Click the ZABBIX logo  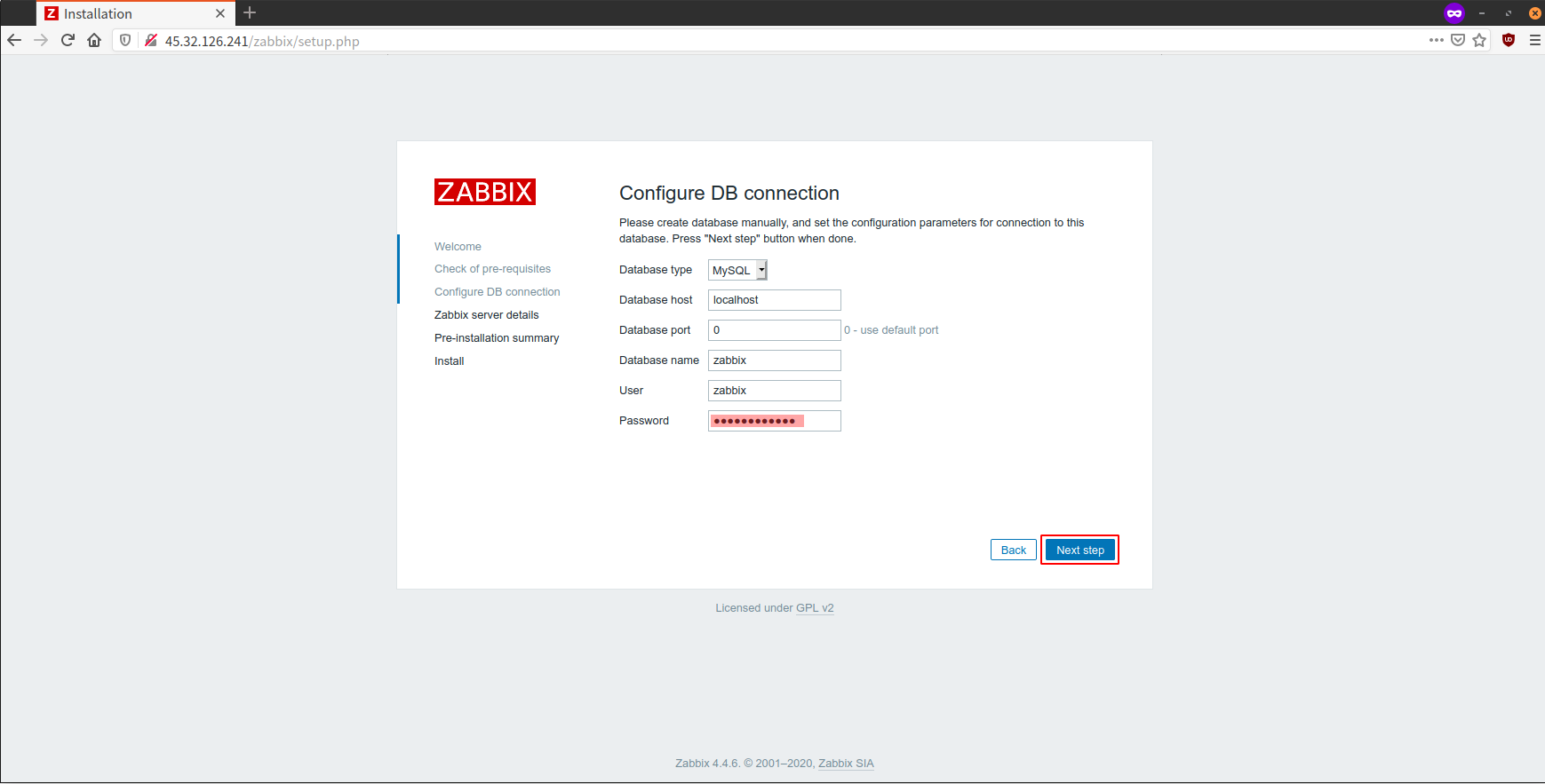click(x=485, y=192)
